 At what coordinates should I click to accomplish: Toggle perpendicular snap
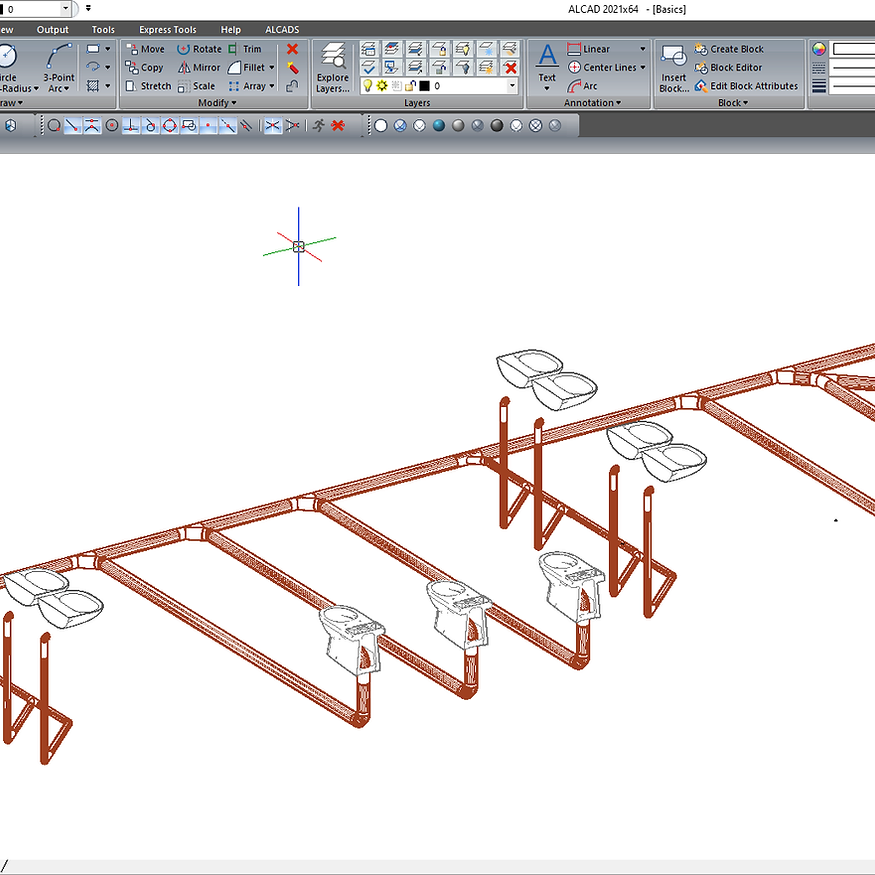(x=131, y=126)
